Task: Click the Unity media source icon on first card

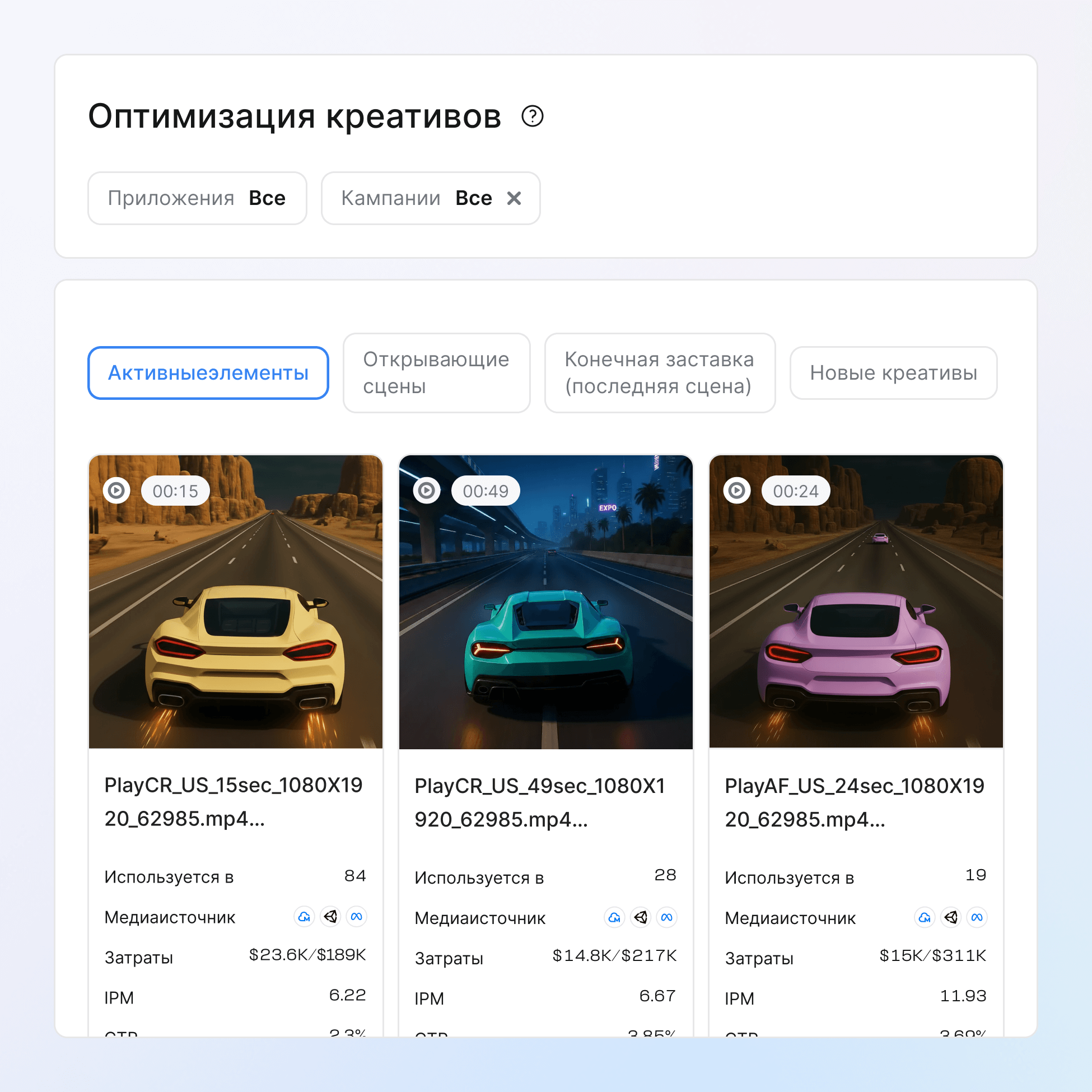Action: 330,917
